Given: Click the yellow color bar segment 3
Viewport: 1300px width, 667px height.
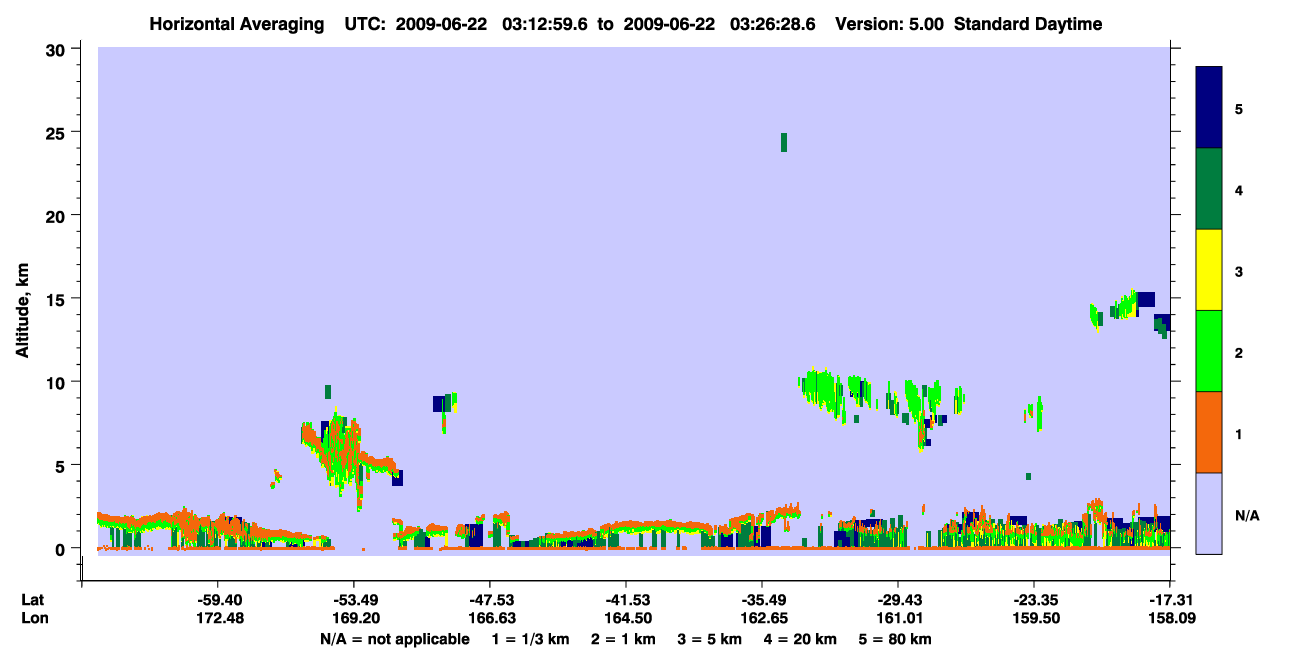Looking at the screenshot, I should click(x=1209, y=270).
